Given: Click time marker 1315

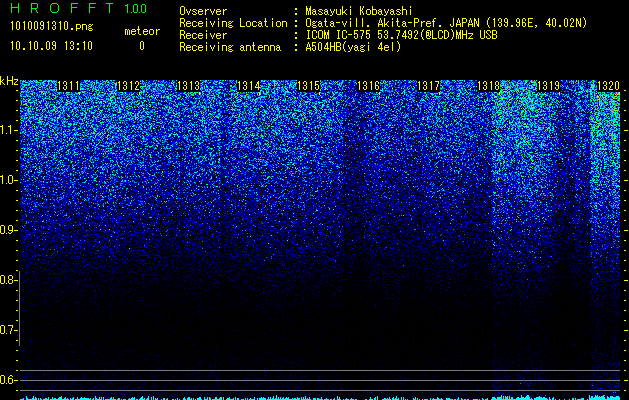Looking at the screenshot, I should click(x=308, y=86).
